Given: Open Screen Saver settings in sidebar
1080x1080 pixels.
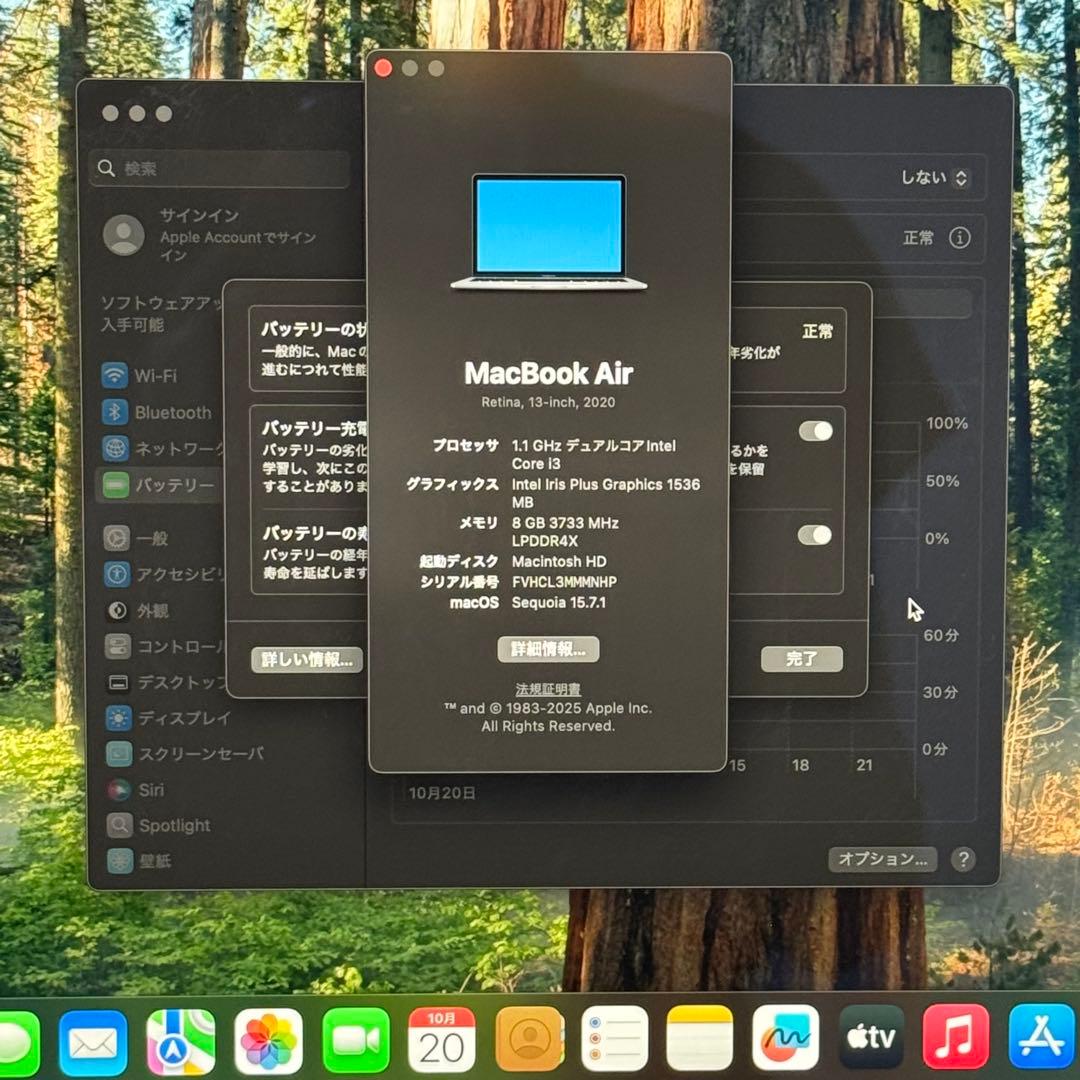Looking at the screenshot, I should (185, 754).
